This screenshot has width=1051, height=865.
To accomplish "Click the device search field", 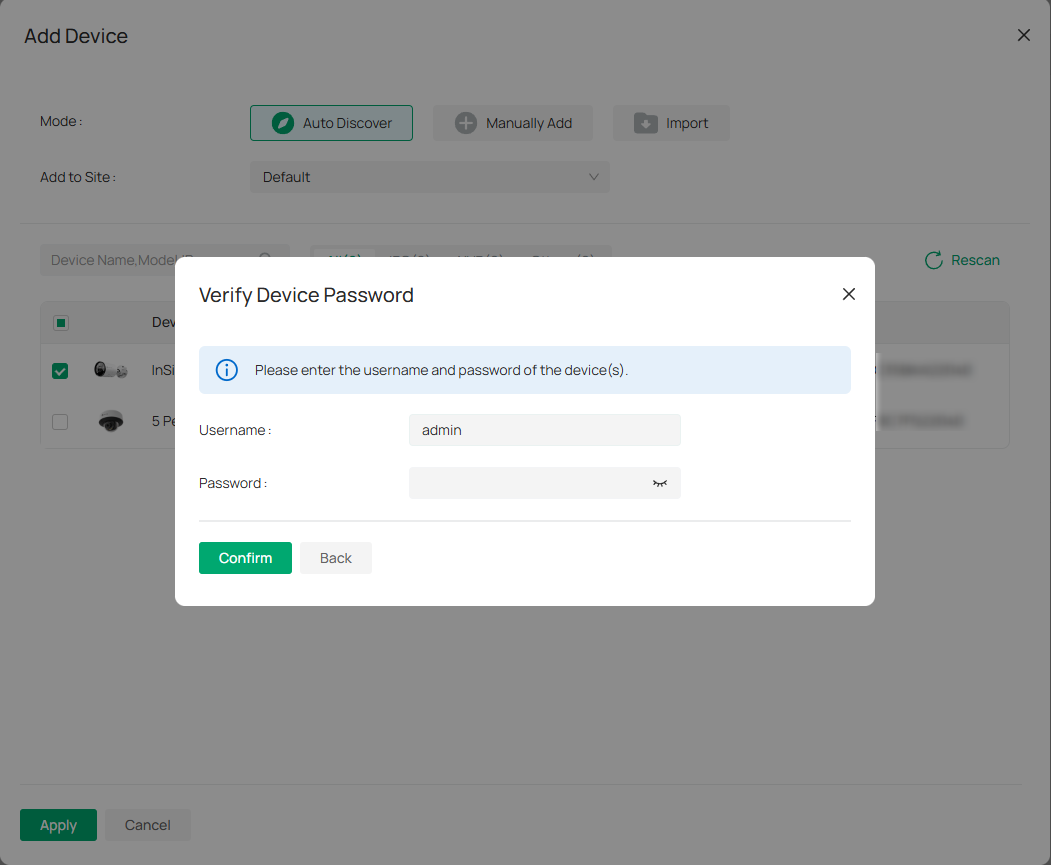I will click(x=165, y=260).
